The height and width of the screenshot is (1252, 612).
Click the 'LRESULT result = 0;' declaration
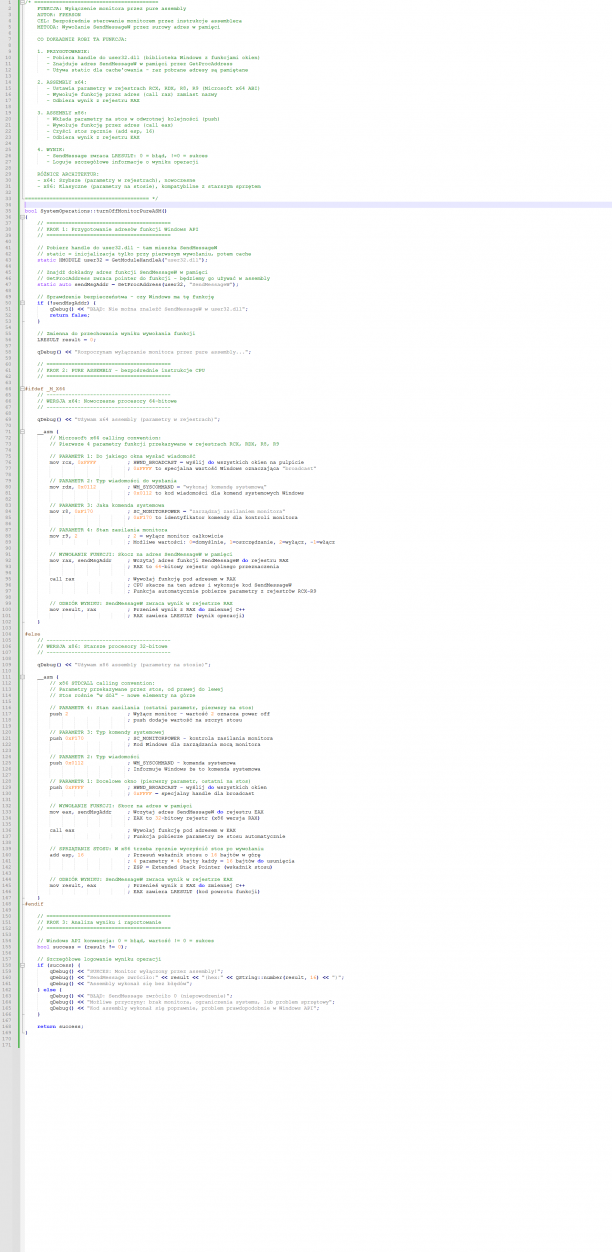[x=67, y=339]
